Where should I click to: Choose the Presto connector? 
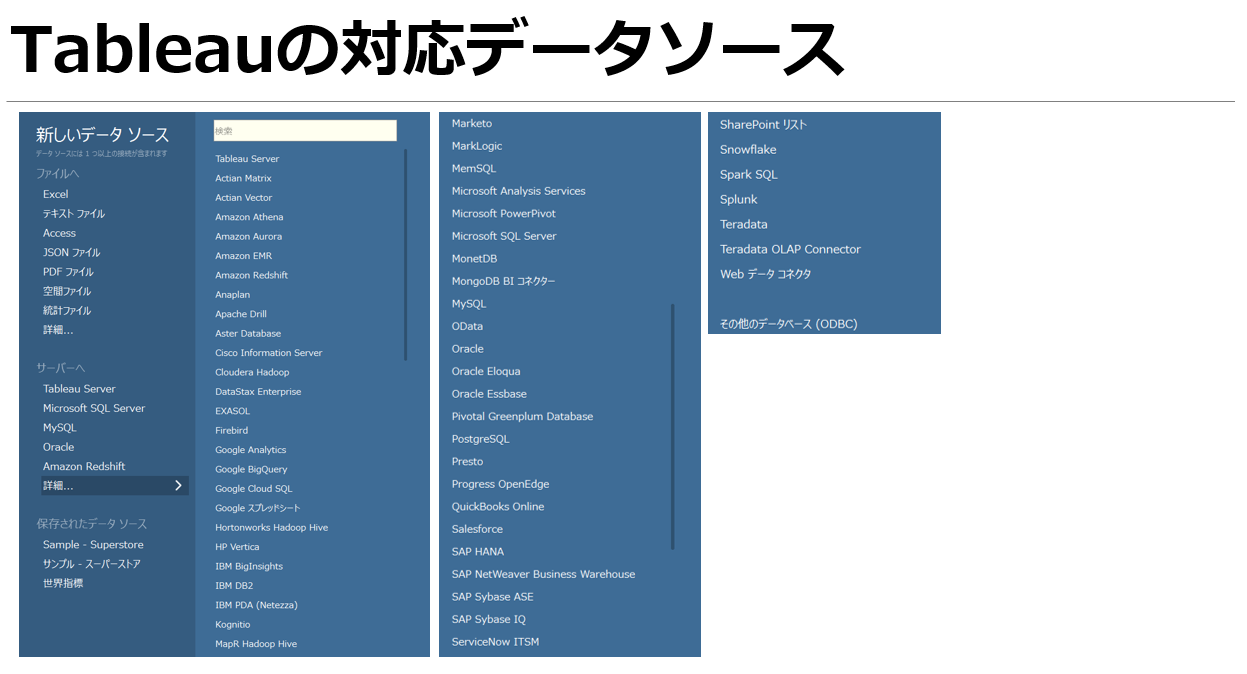[x=468, y=461]
